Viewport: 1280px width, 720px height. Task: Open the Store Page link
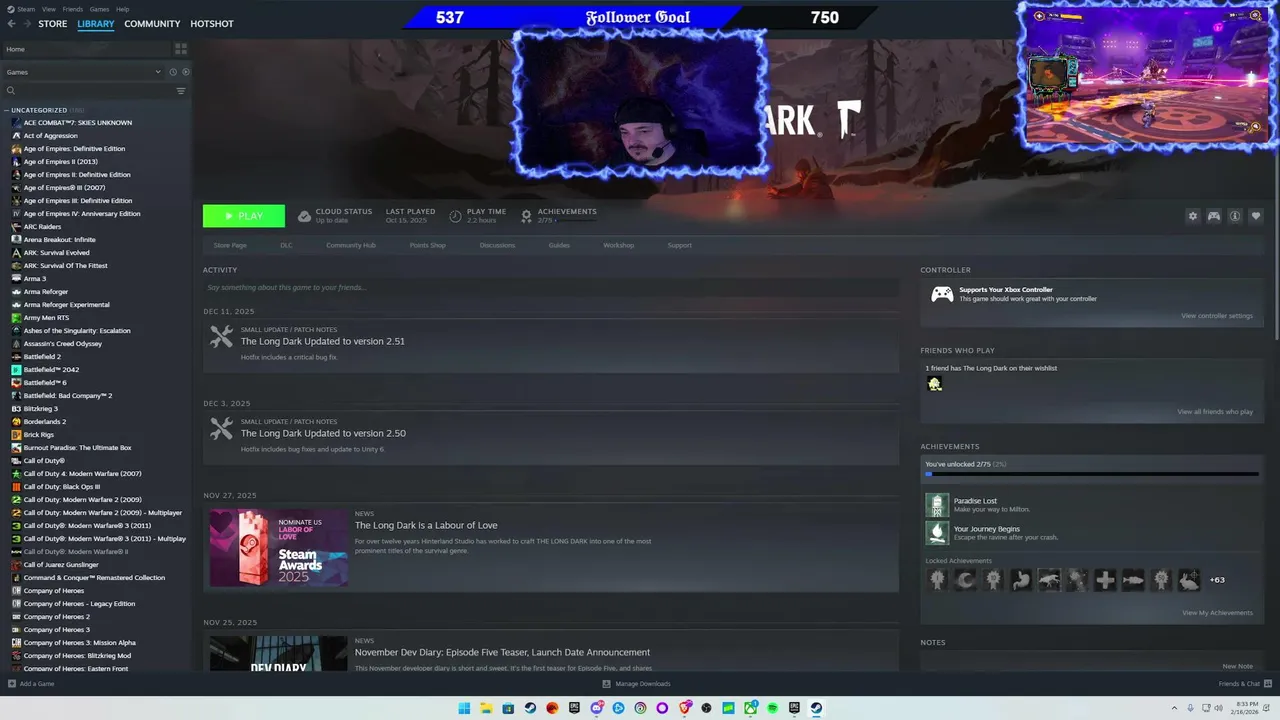tap(230, 245)
